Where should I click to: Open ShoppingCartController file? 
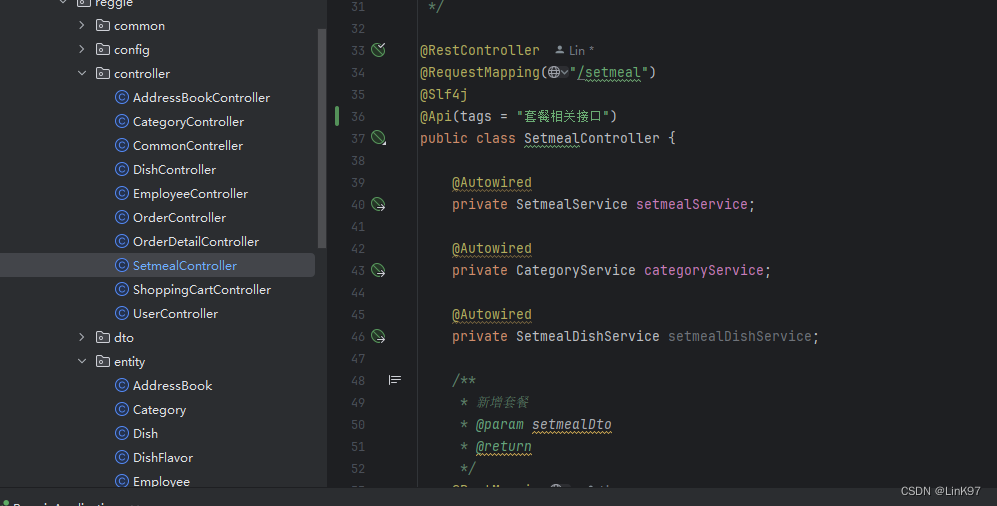[202, 289]
